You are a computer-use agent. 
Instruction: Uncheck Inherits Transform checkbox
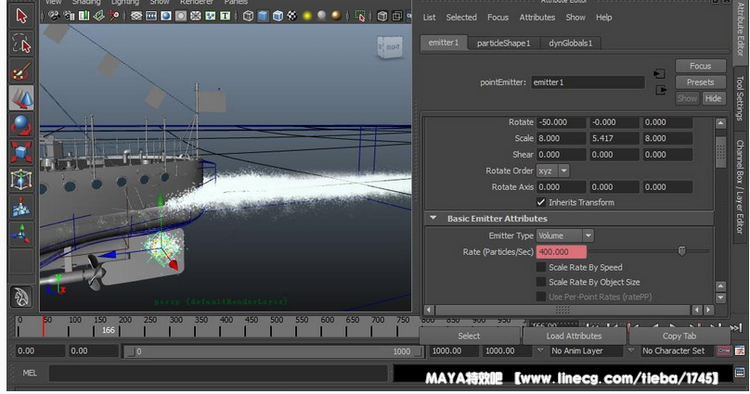pos(541,202)
